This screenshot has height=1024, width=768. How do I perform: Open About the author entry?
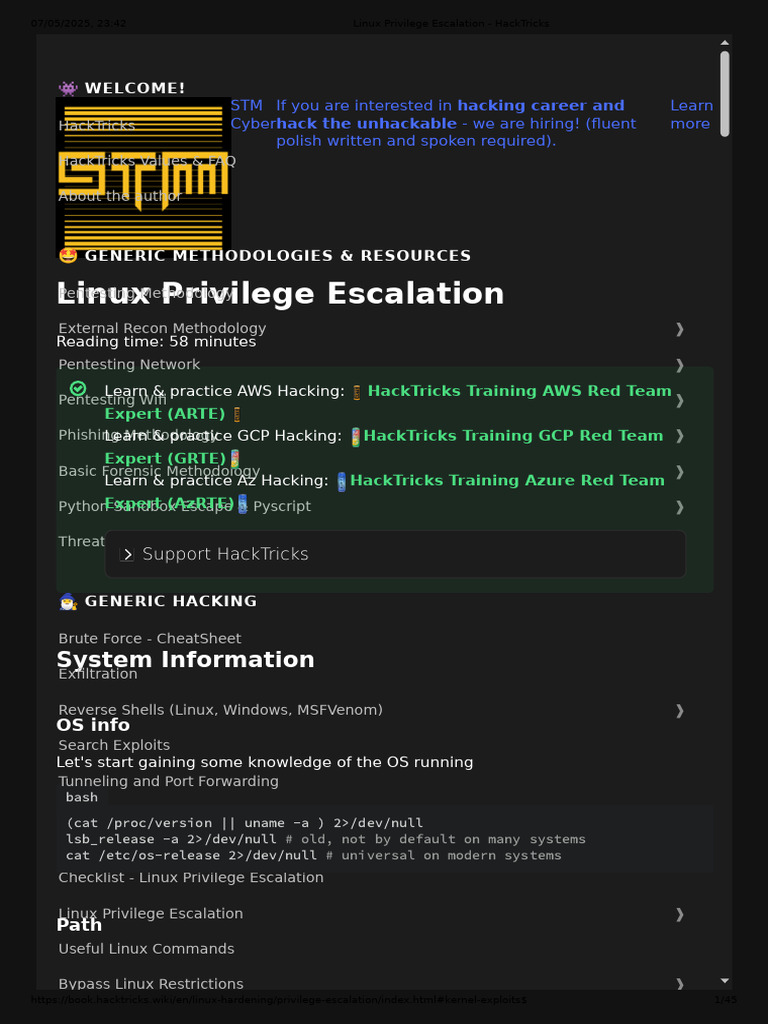(x=120, y=196)
